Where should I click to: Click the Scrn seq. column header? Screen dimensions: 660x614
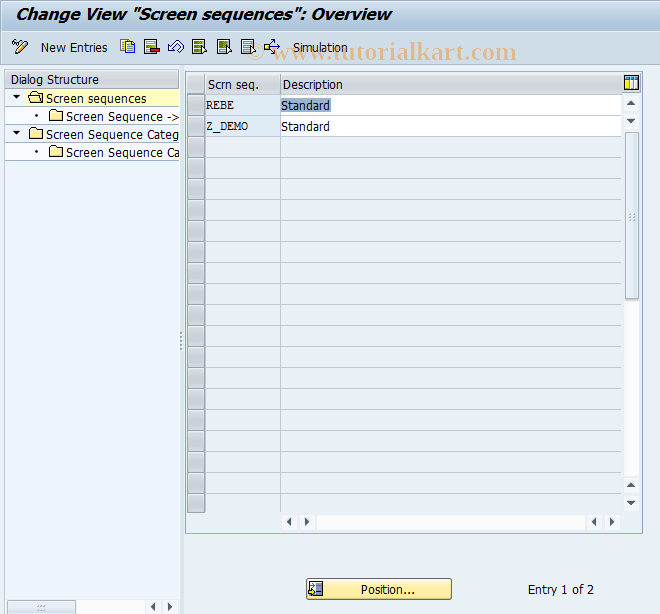point(242,85)
